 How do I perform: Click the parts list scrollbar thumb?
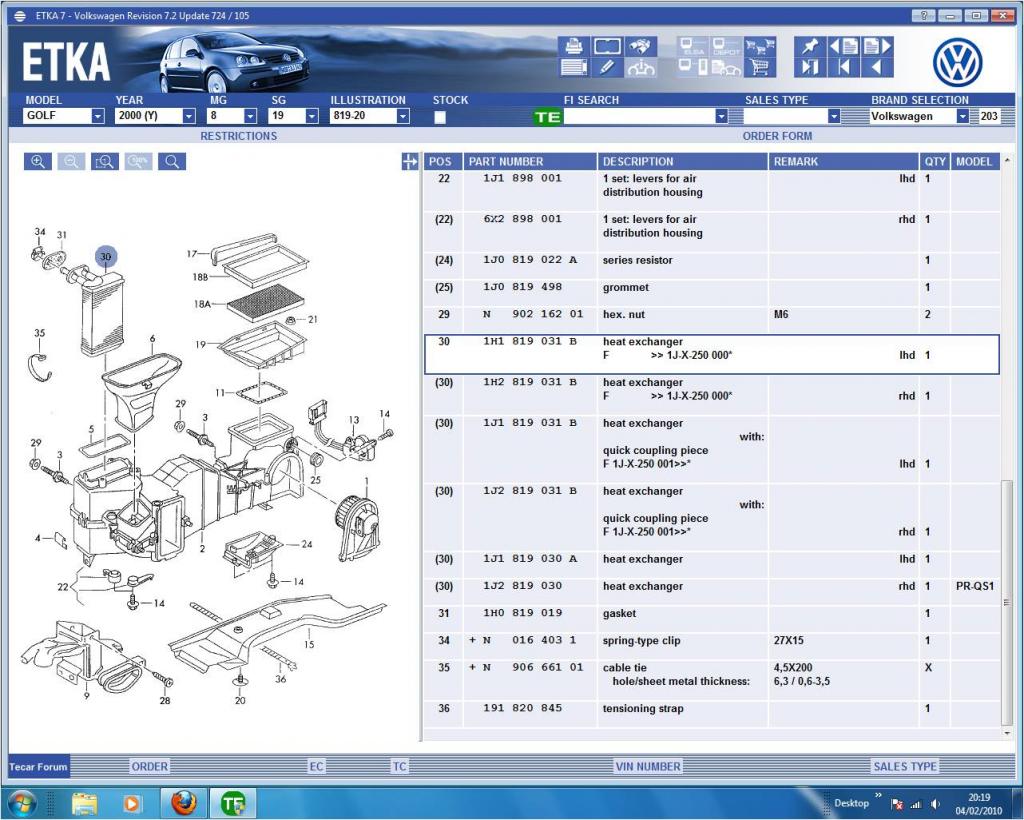1006,603
